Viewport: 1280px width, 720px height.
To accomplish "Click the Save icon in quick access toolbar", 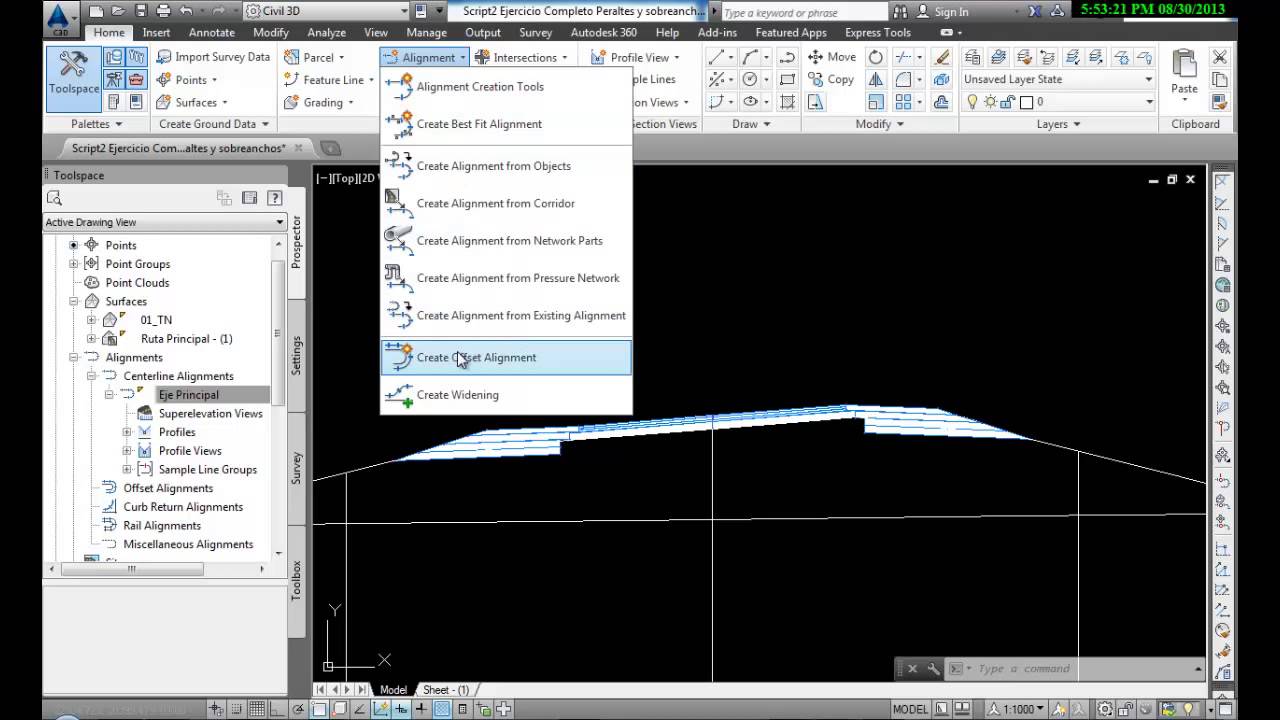I will tap(140, 12).
